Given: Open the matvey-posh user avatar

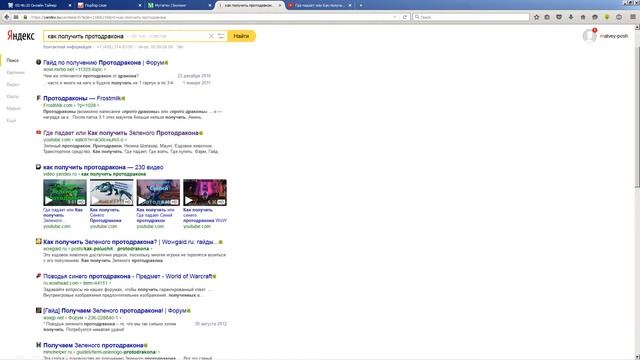Looking at the screenshot, I should [x=589, y=36].
